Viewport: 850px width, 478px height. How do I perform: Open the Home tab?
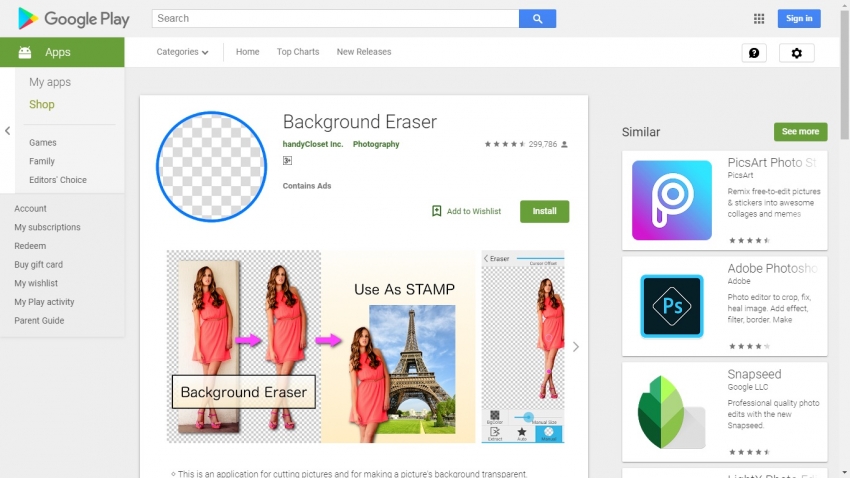point(247,52)
